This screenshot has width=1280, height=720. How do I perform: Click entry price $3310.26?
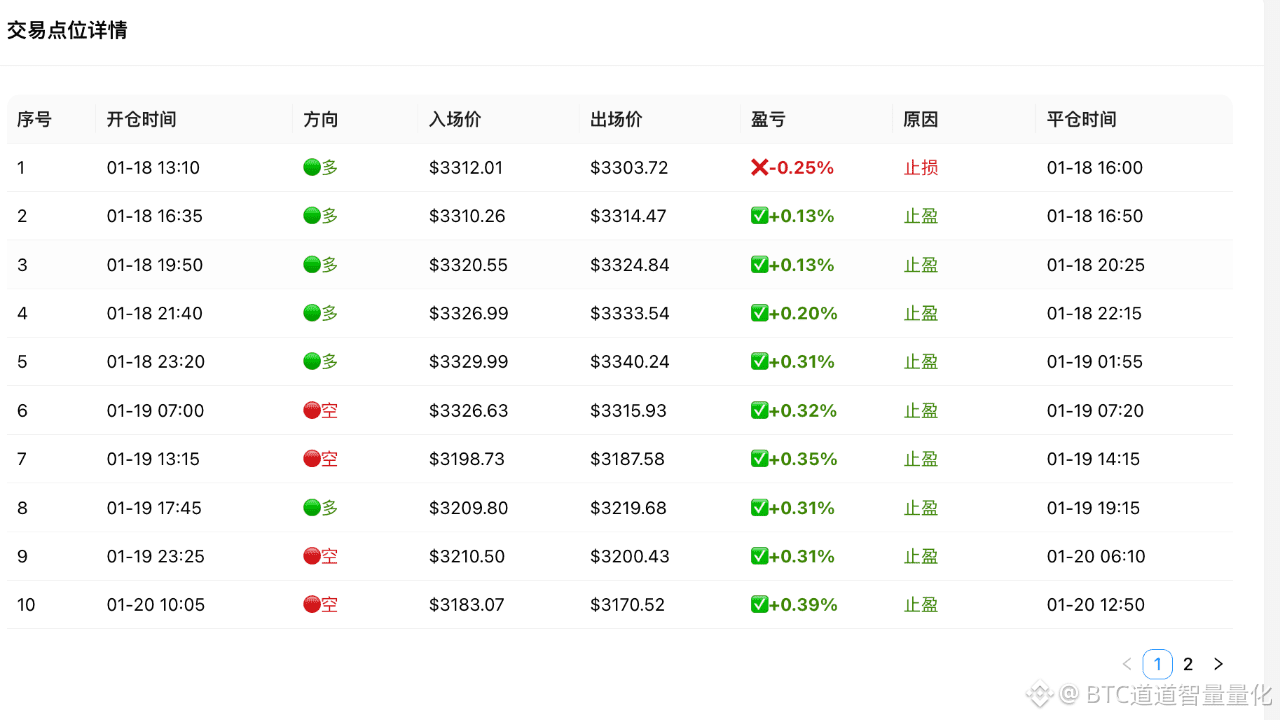467,216
